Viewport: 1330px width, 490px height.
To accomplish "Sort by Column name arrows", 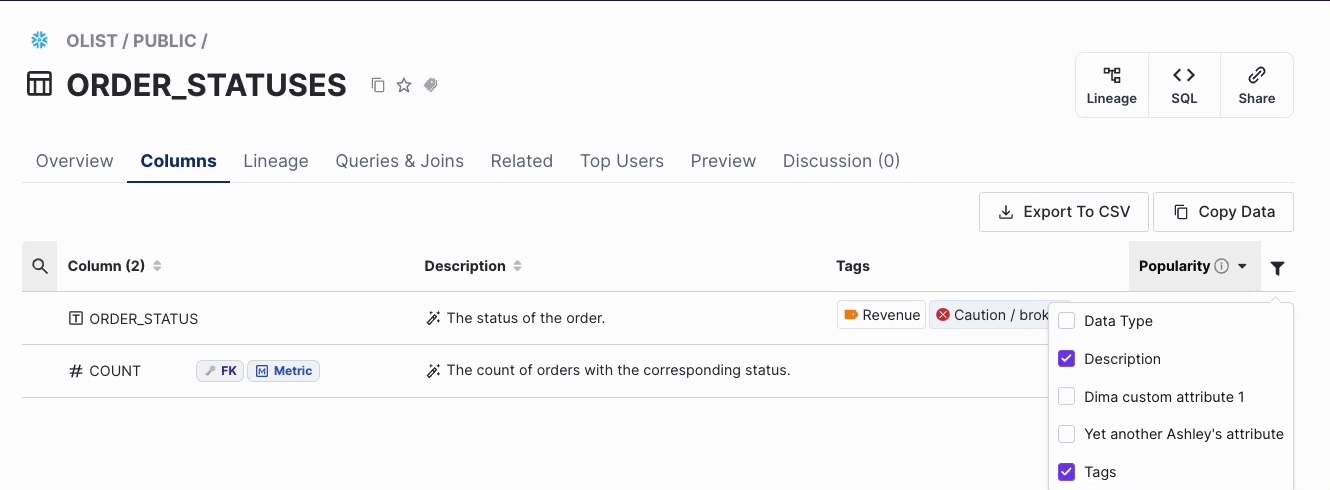I will click(157, 266).
